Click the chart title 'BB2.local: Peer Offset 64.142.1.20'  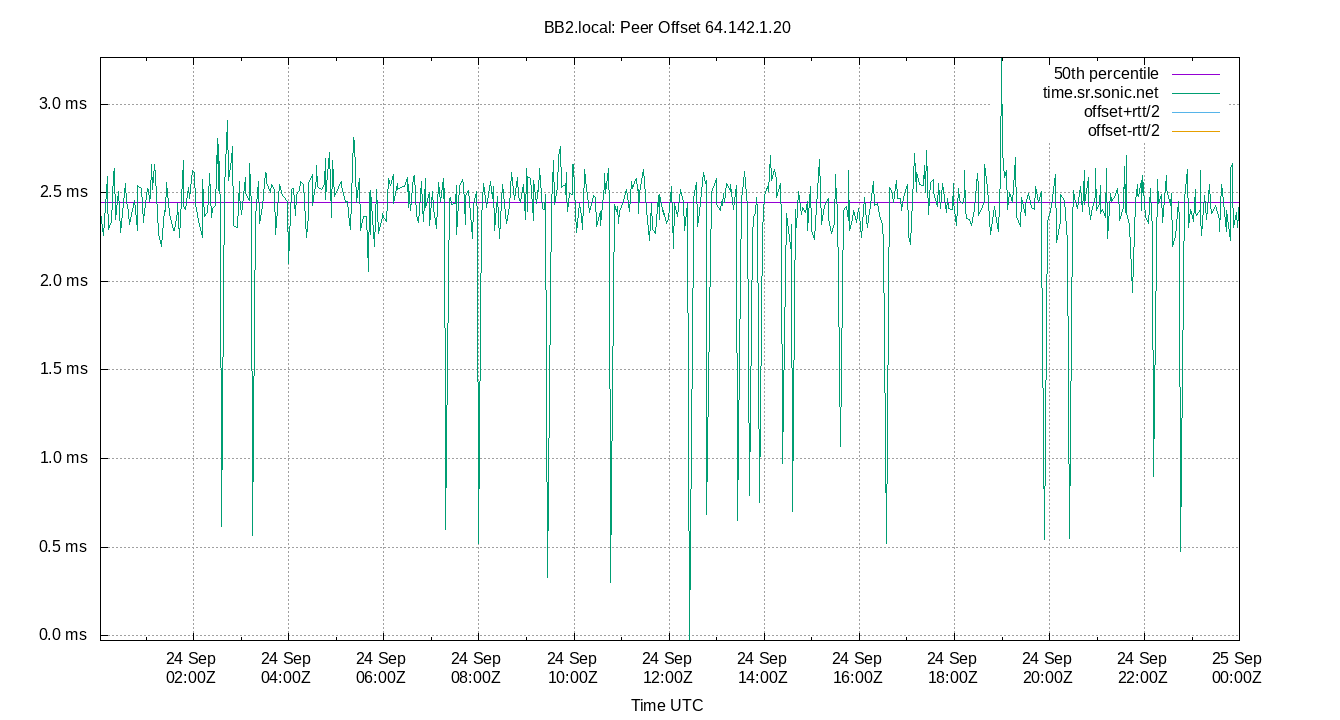(669, 28)
